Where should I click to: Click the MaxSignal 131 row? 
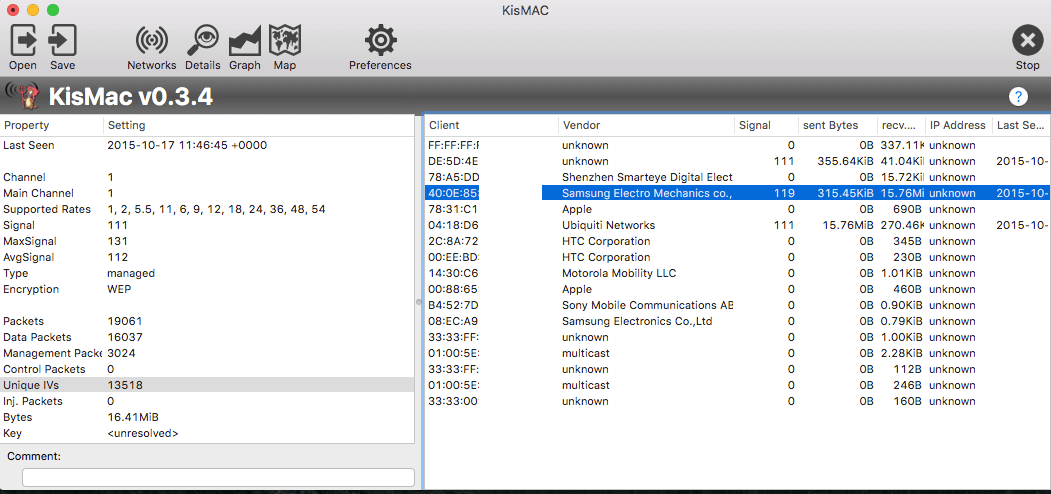[207, 241]
